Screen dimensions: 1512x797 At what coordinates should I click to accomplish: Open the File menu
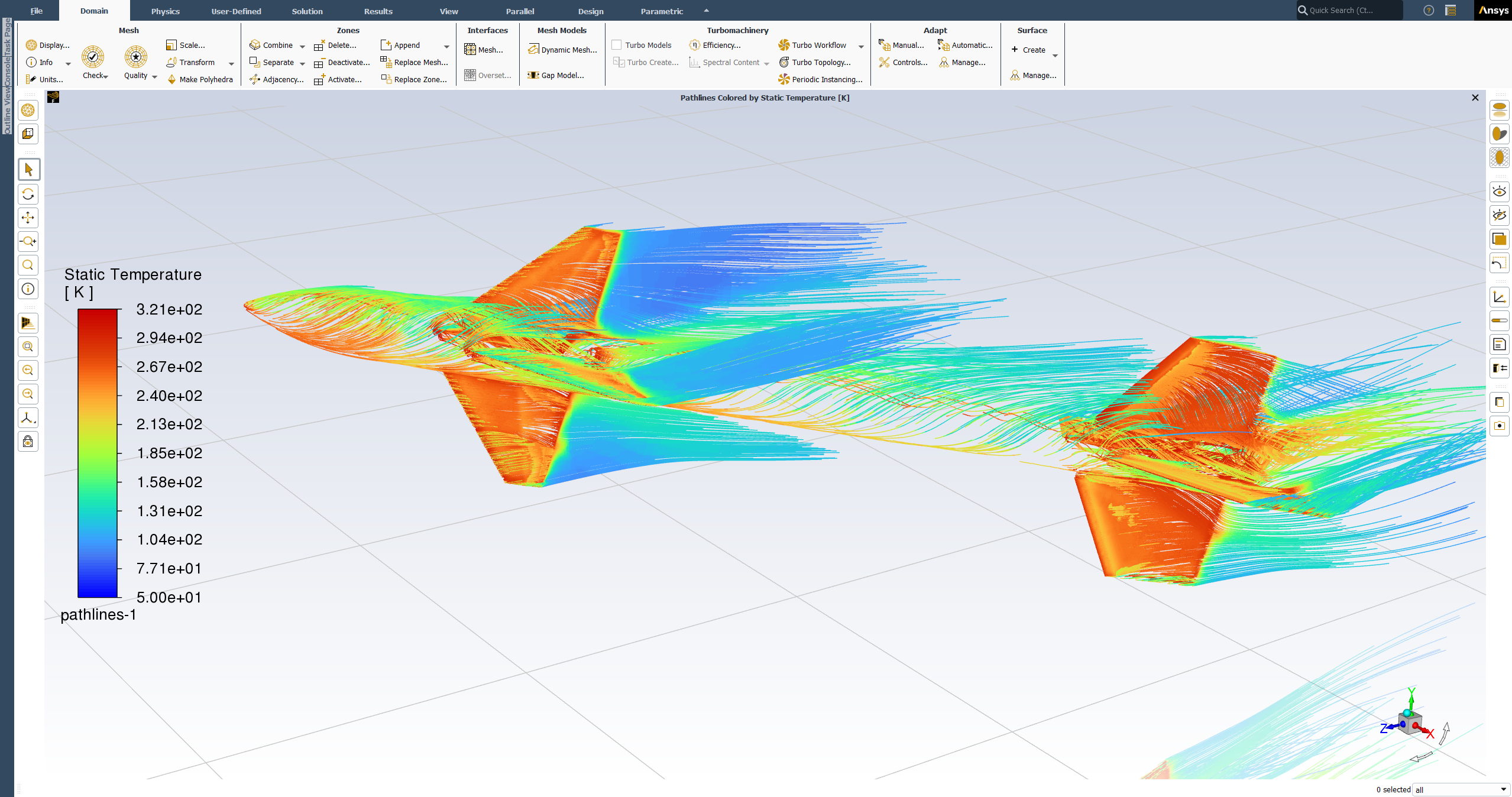pos(37,11)
